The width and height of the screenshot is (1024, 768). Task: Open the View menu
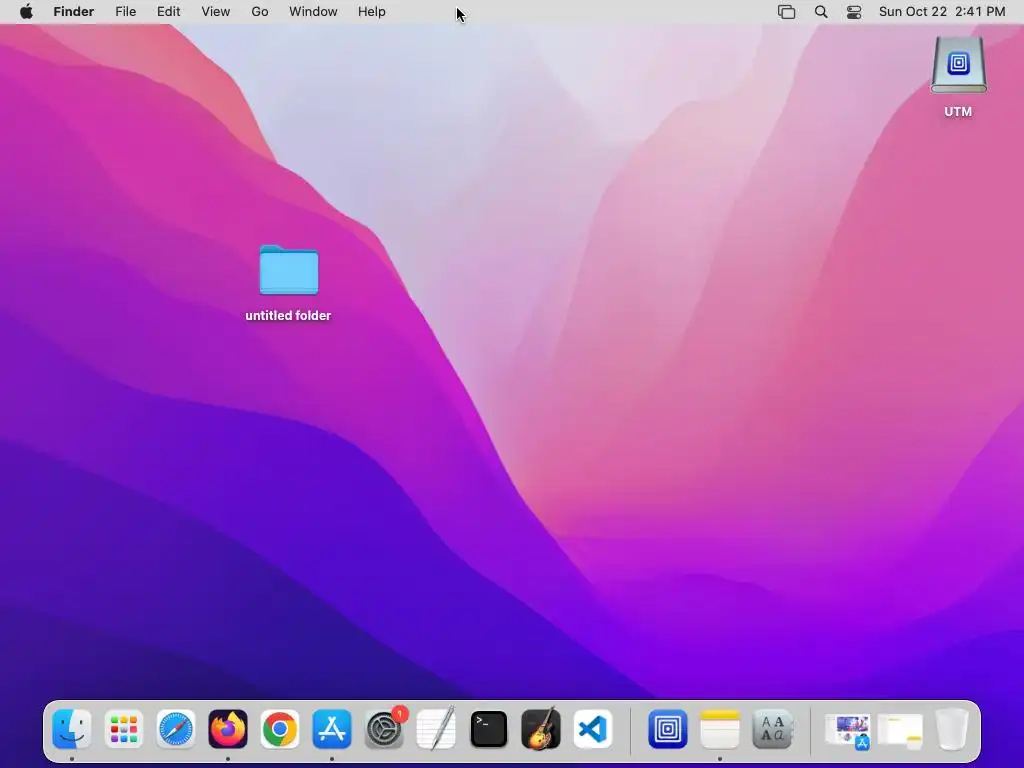pos(216,12)
